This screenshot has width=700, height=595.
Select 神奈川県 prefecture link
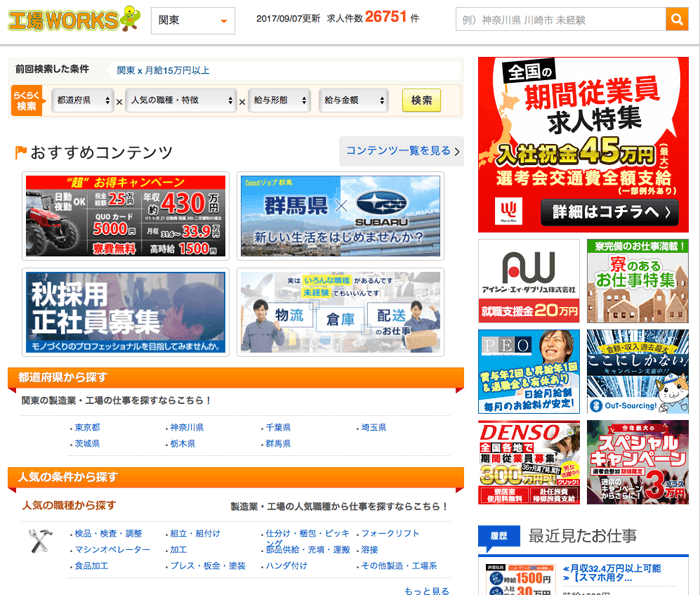[187, 428]
